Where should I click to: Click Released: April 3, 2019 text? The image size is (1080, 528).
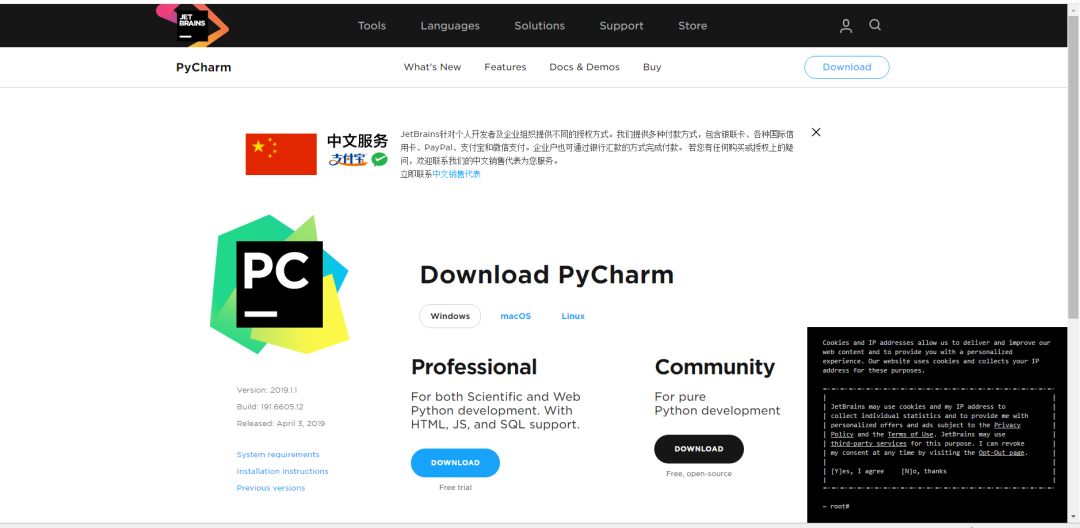point(281,423)
